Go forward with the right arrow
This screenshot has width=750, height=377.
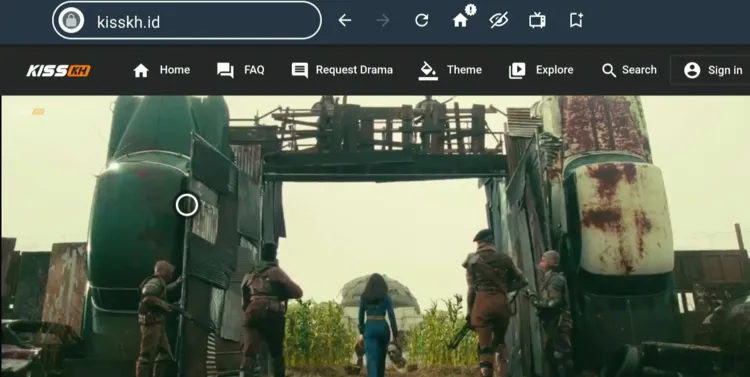click(383, 20)
